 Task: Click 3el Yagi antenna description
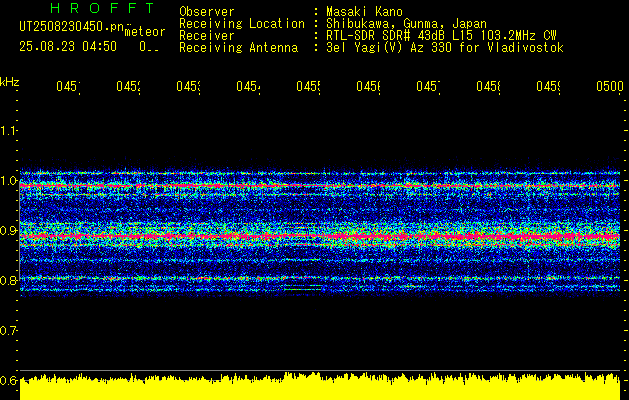[x=445, y=48]
